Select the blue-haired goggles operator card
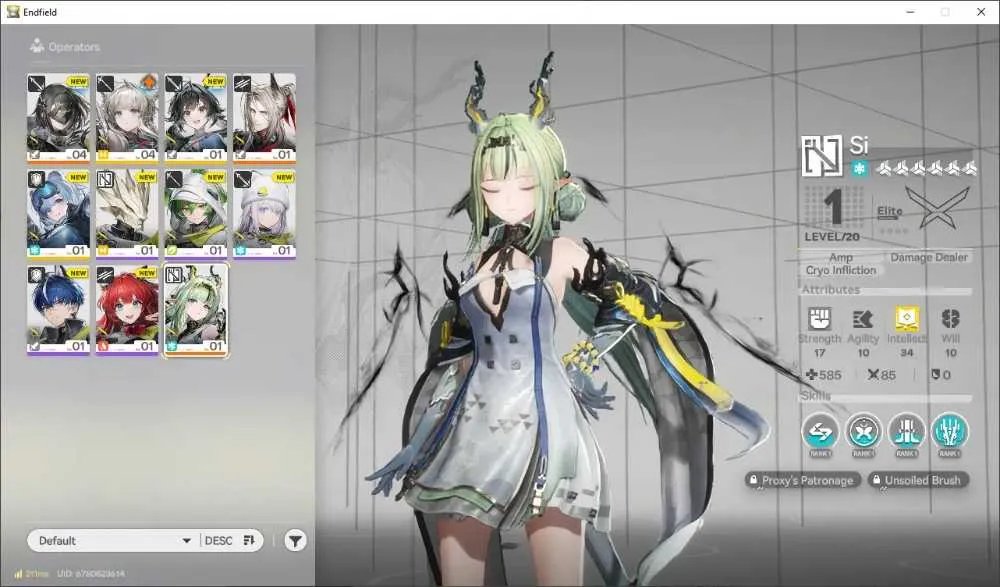Viewport: 1000px width, 587px height. tap(58, 214)
